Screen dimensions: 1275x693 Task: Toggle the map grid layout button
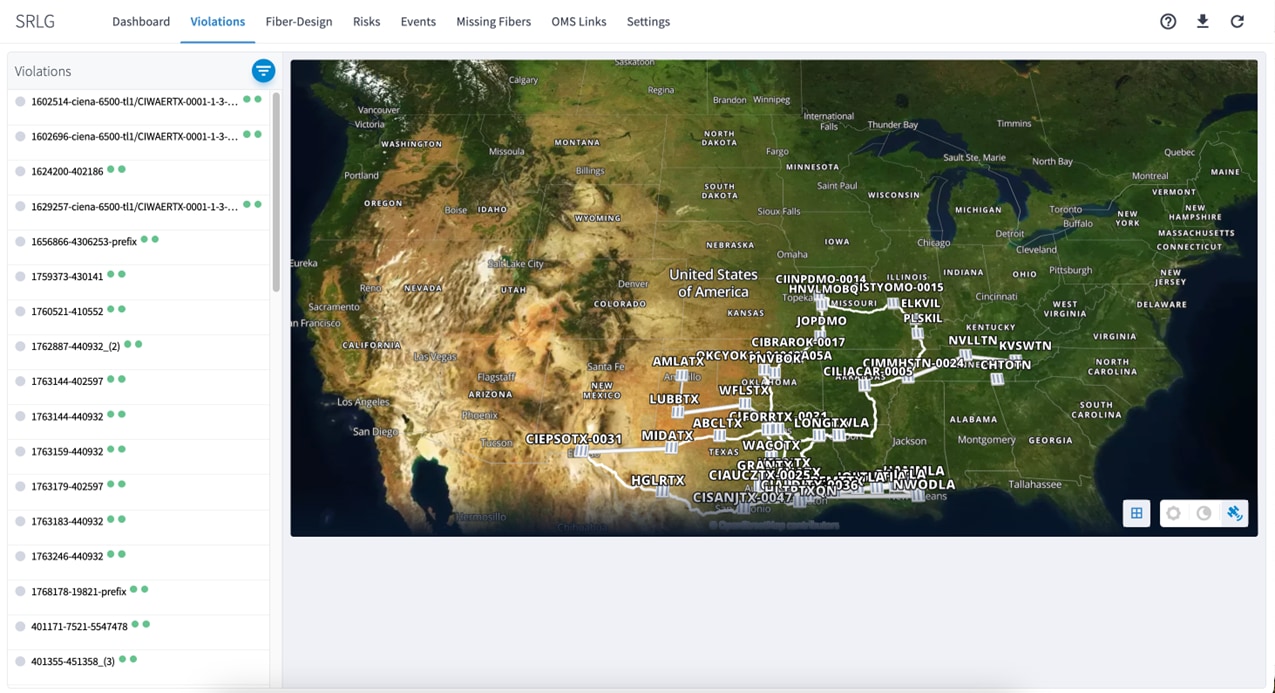click(x=1137, y=513)
